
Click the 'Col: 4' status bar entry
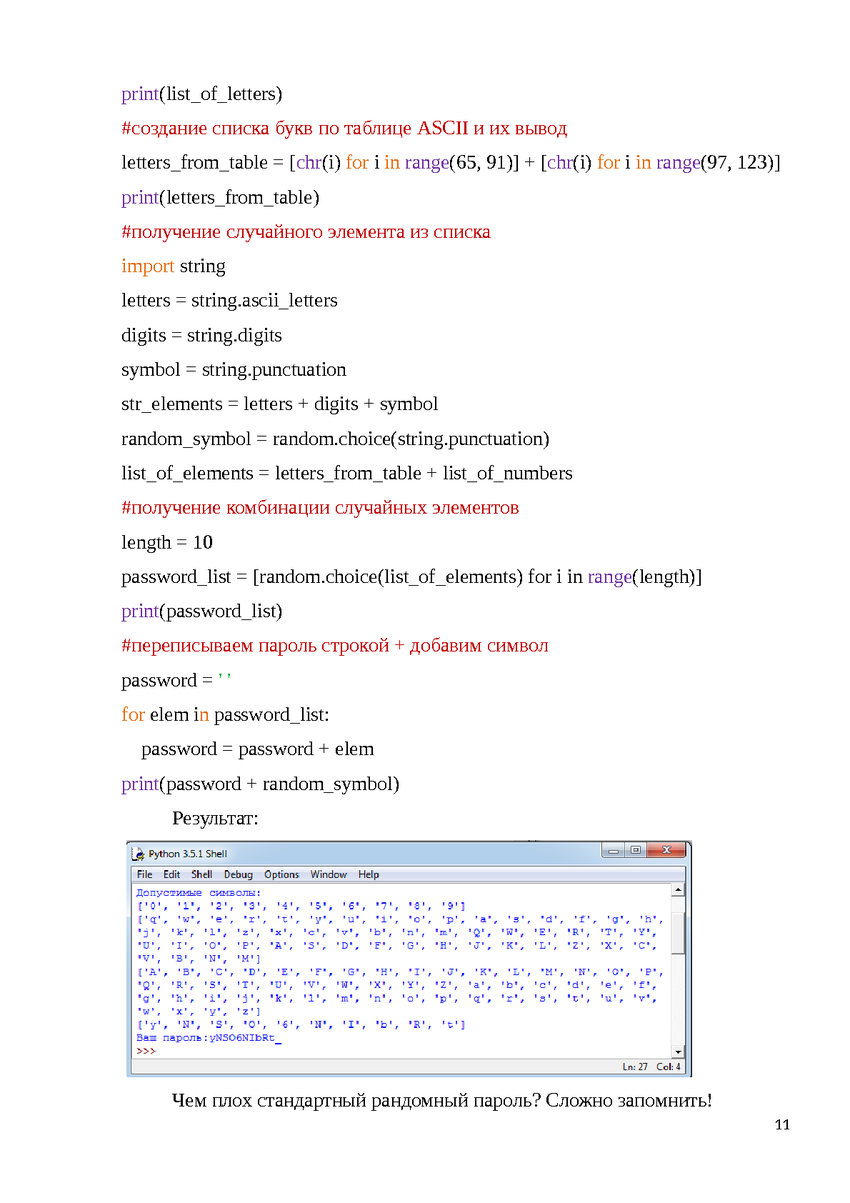pos(670,1067)
